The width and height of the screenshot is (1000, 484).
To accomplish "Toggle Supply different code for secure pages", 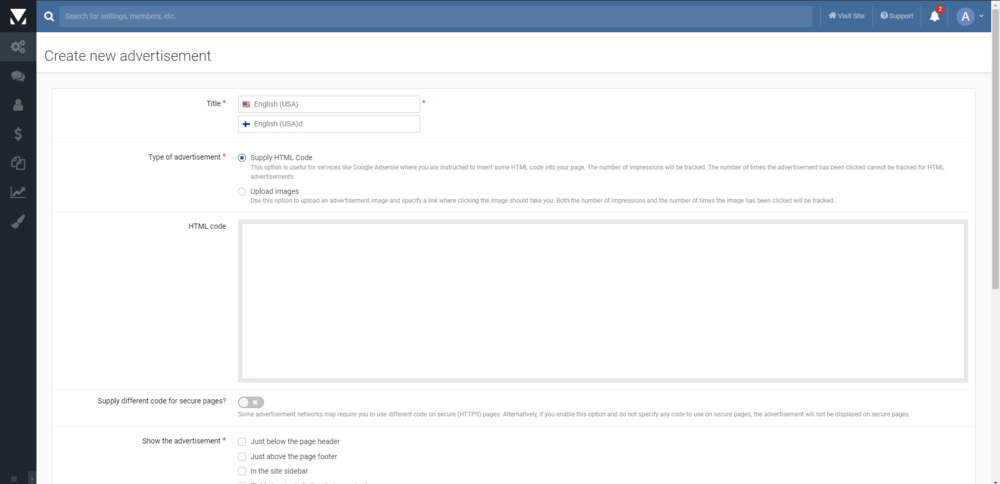I will coord(250,402).
